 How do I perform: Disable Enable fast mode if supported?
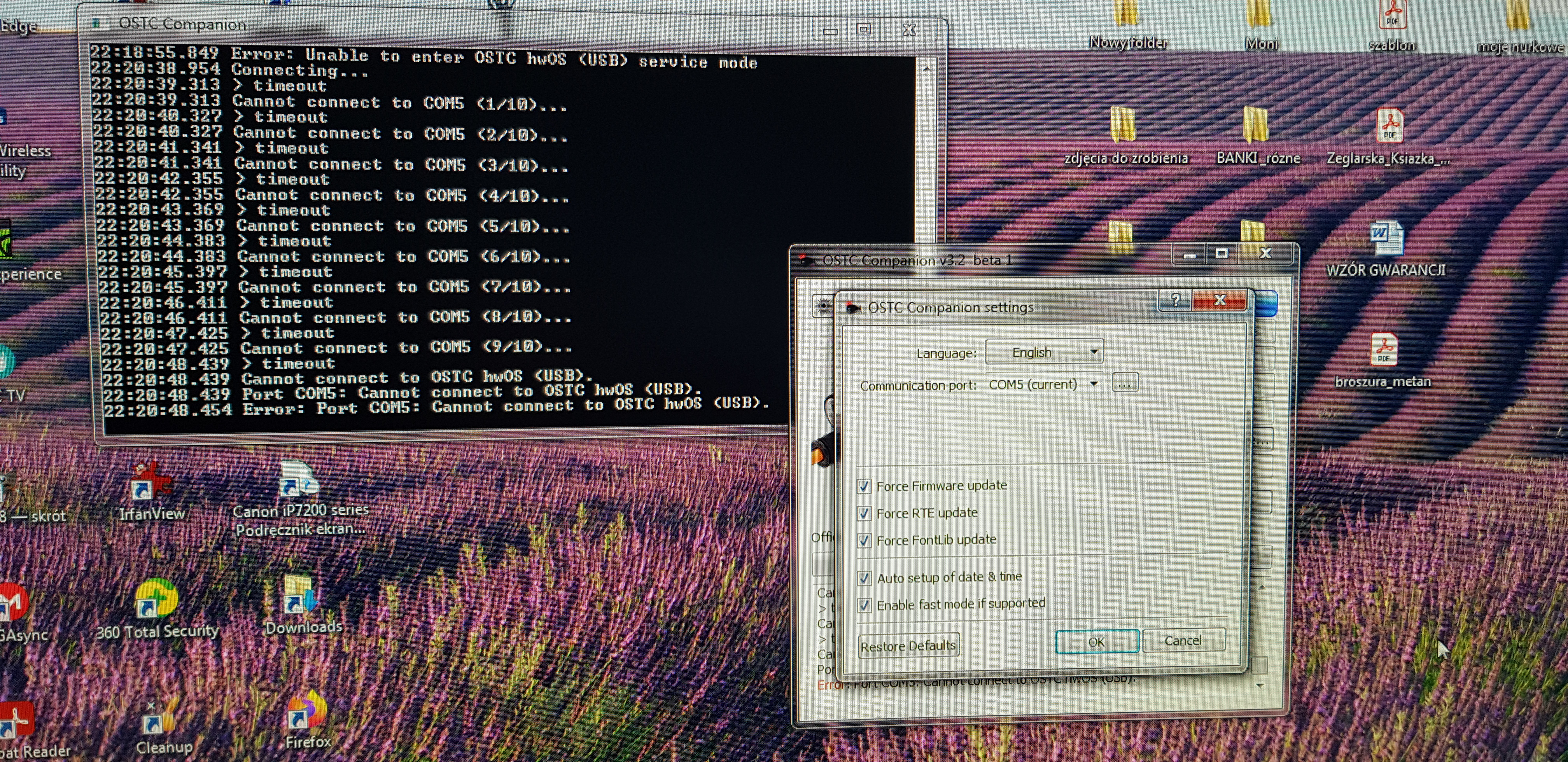[x=864, y=606]
